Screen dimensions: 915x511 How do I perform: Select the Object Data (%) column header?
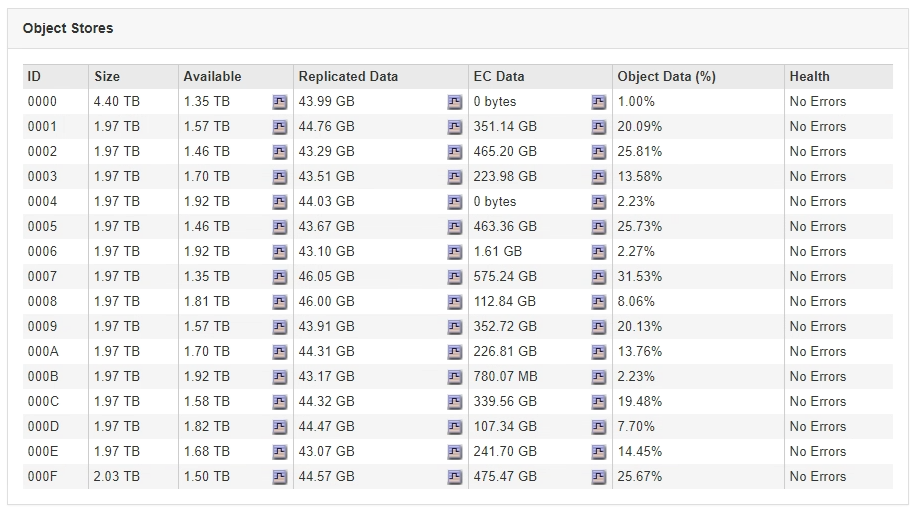[666, 76]
